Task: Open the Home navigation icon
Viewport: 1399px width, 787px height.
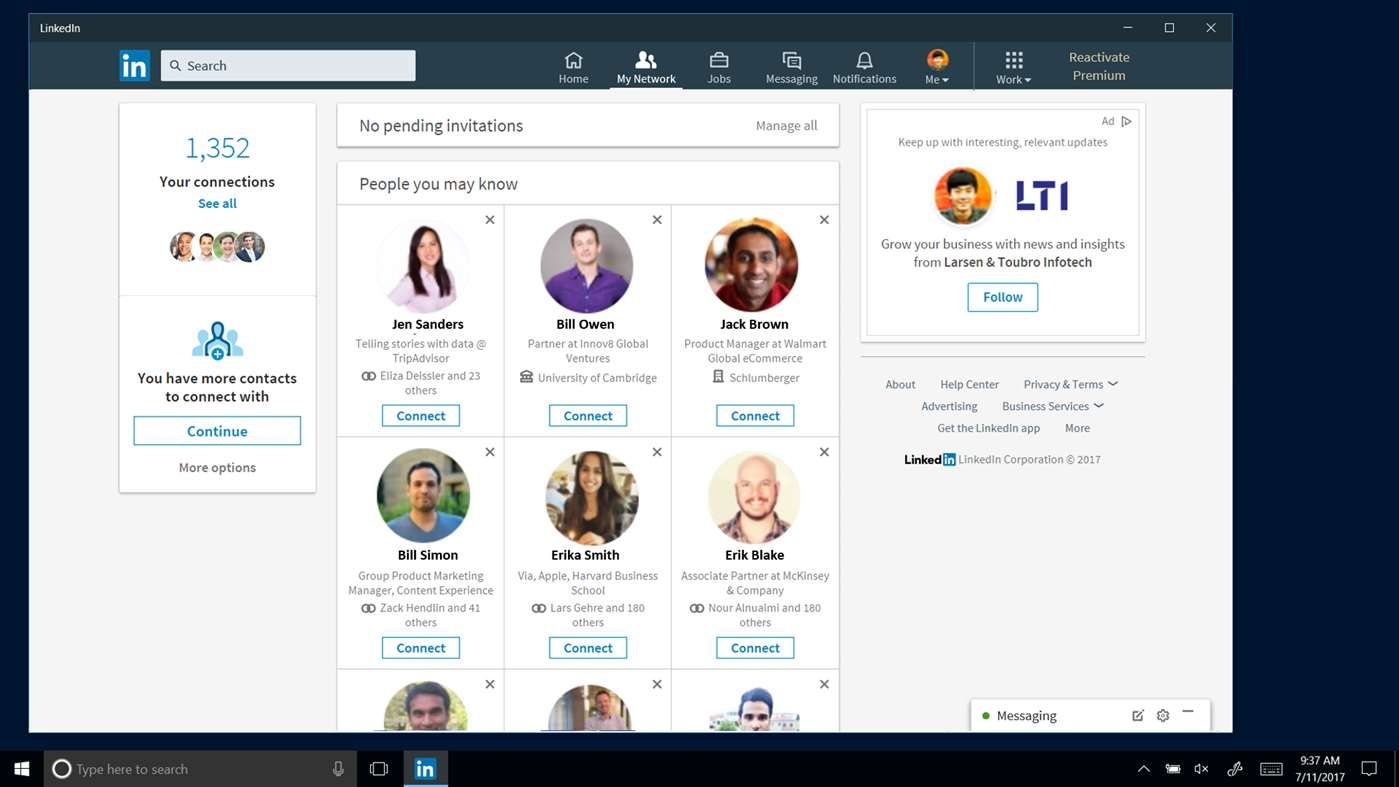Action: point(573,60)
